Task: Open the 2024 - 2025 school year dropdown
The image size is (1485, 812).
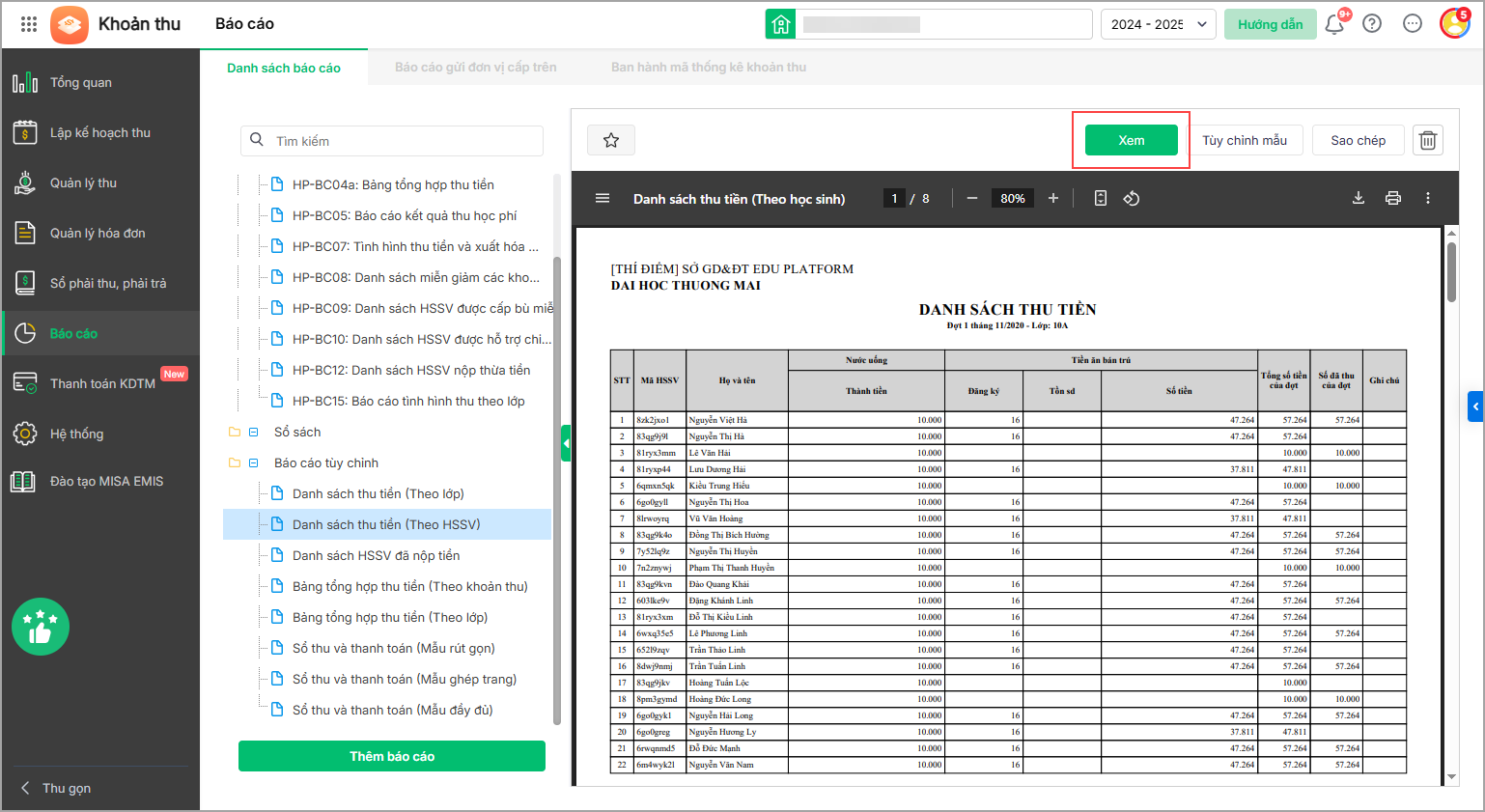Action: tap(1158, 24)
